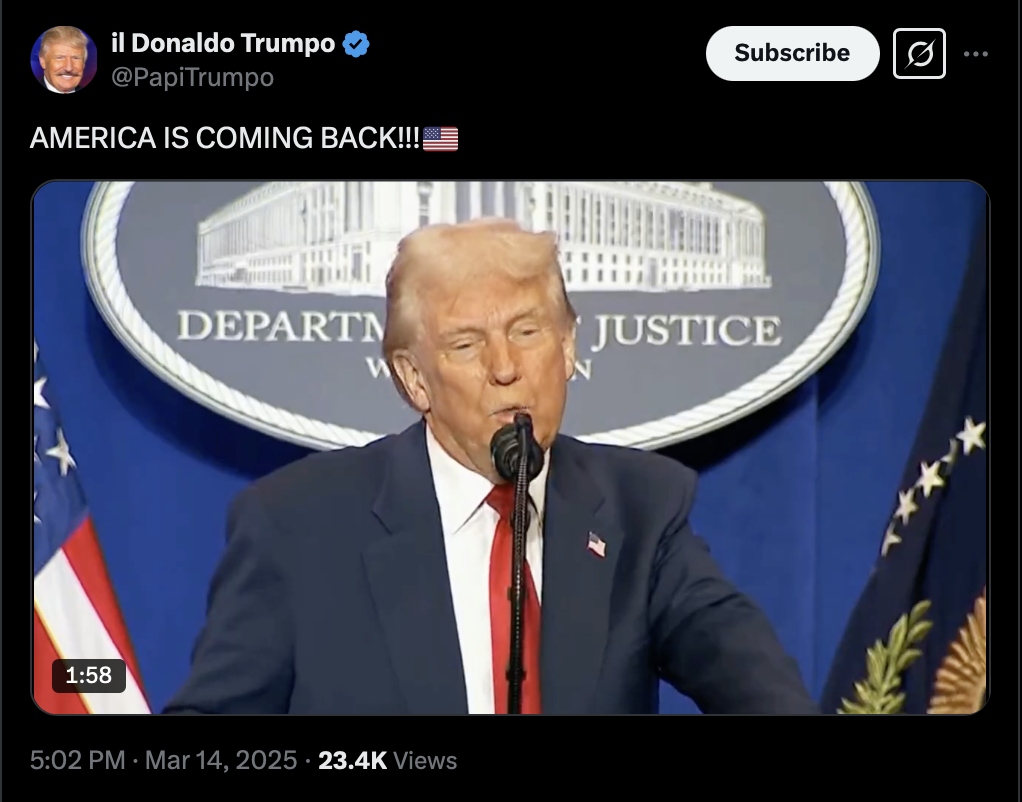Screen dimensions: 1022x802
Task: Click the 23.4K view count
Action: [x=353, y=760]
